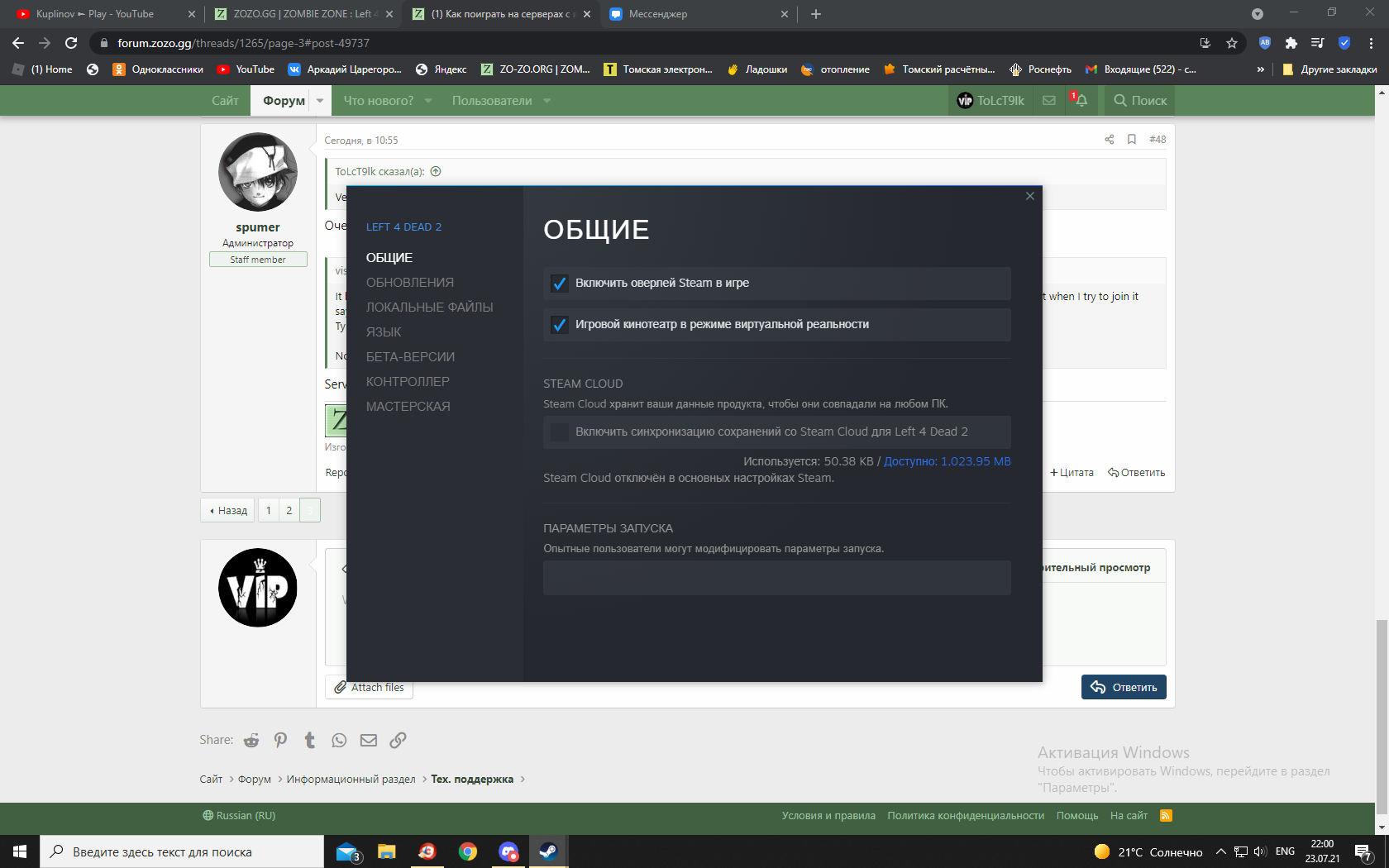Open File Explorer from the taskbar

(387, 851)
